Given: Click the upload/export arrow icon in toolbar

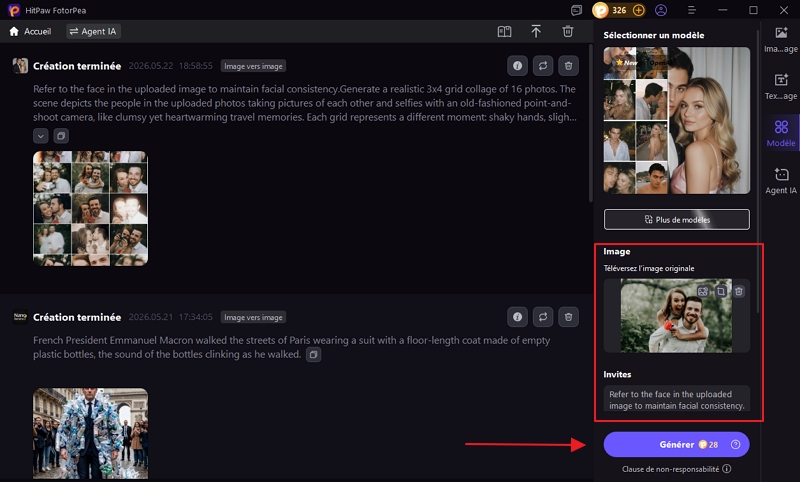Looking at the screenshot, I should (536, 32).
